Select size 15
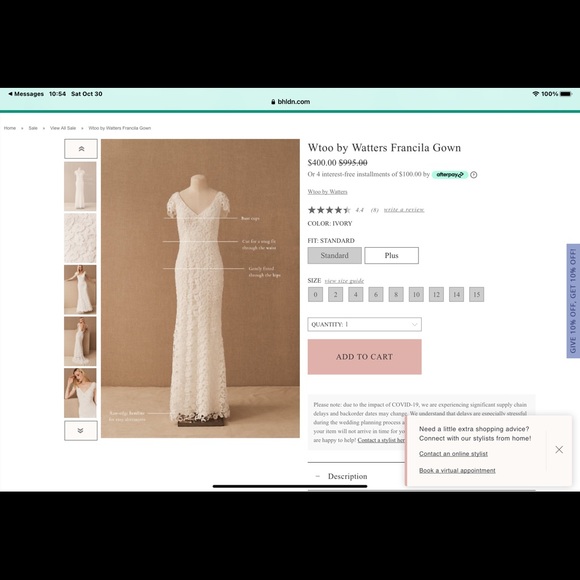 (477, 294)
